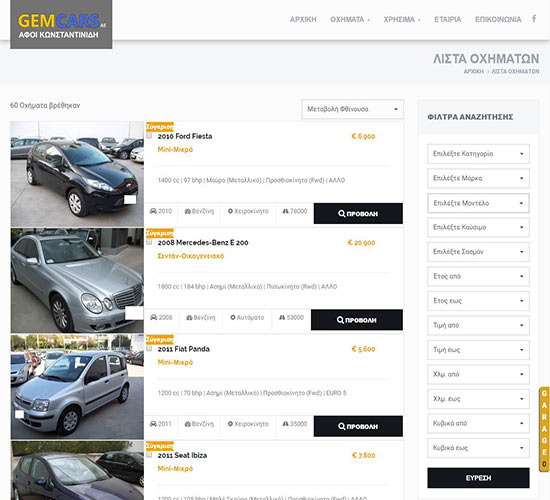550x500 pixels.
Task: Open 2011 Fiat Panda title link
Action: pyautogui.click(x=183, y=349)
